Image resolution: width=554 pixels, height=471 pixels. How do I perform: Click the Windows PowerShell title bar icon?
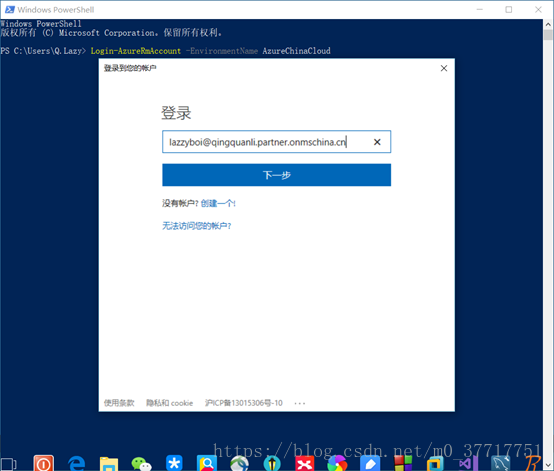coord(10,10)
